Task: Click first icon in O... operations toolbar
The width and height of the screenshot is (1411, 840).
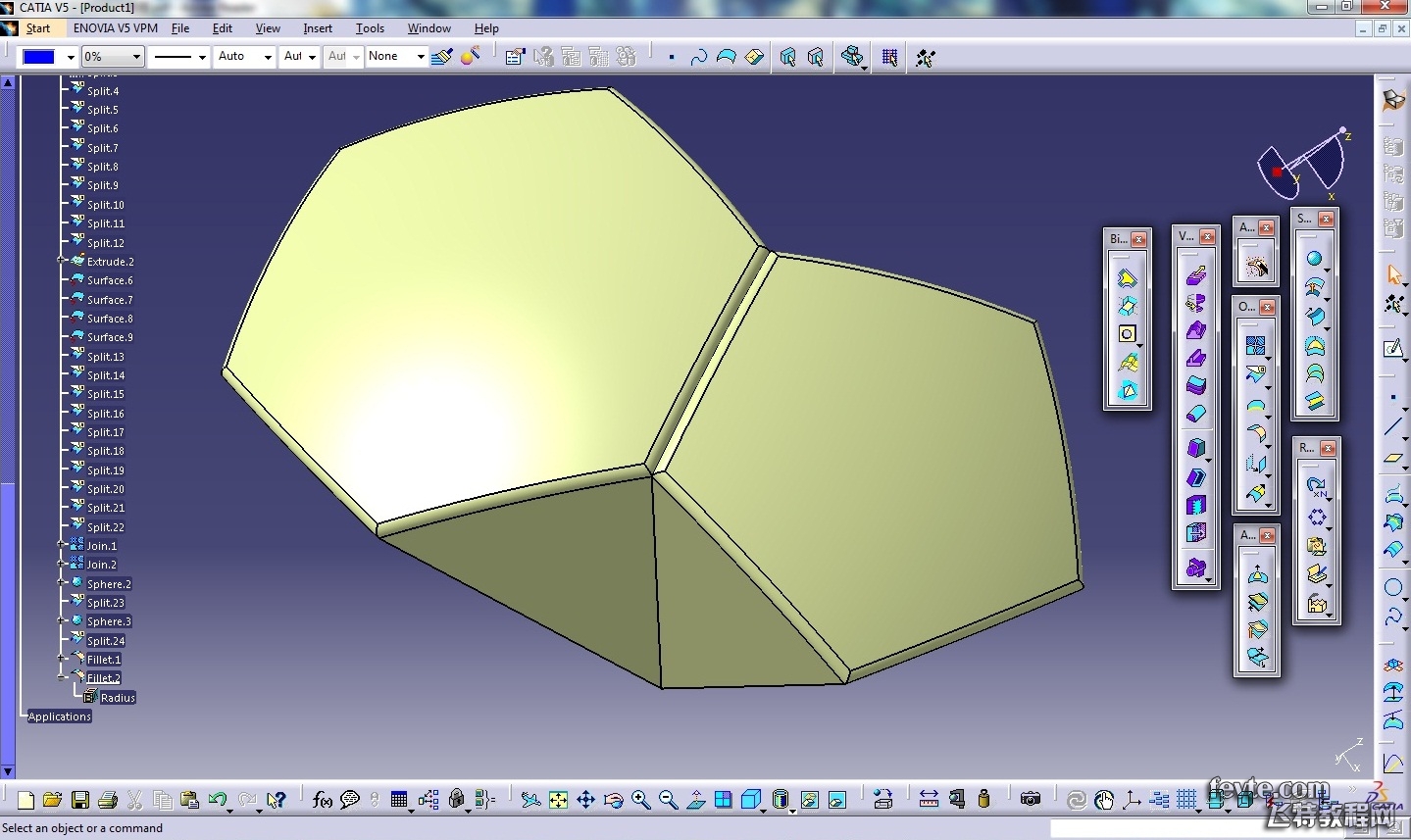Action: pyautogui.click(x=1255, y=345)
